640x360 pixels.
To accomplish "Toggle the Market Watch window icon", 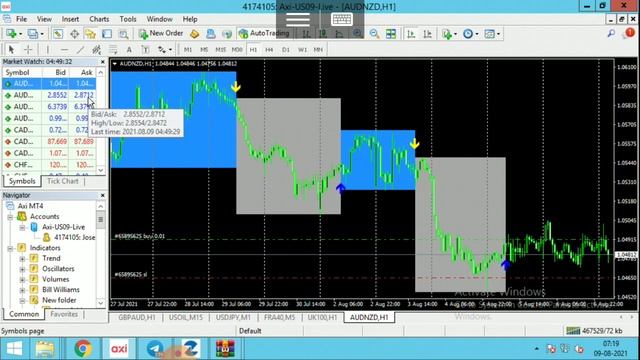I will (58, 33).
